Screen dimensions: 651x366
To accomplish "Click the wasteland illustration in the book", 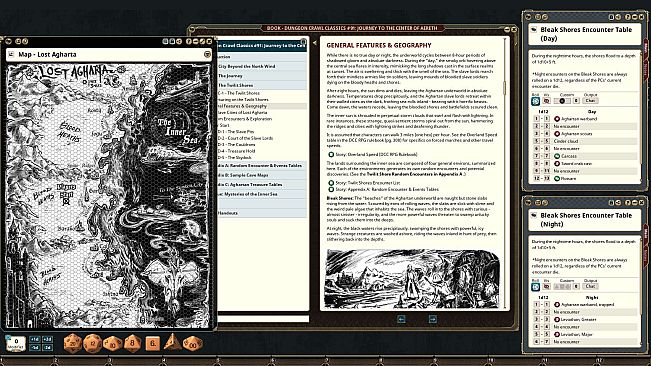I will [413, 279].
